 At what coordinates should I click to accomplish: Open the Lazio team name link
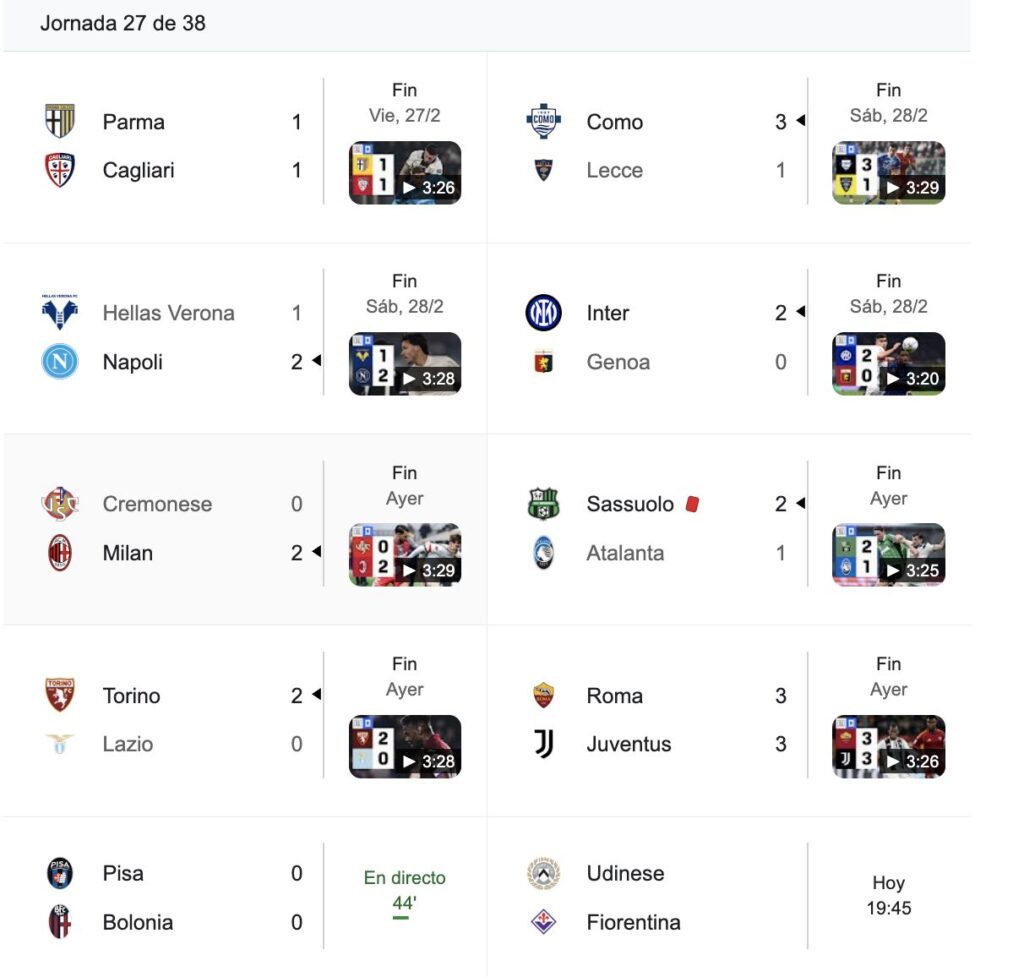pyautogui.click(x=128, y=744)
